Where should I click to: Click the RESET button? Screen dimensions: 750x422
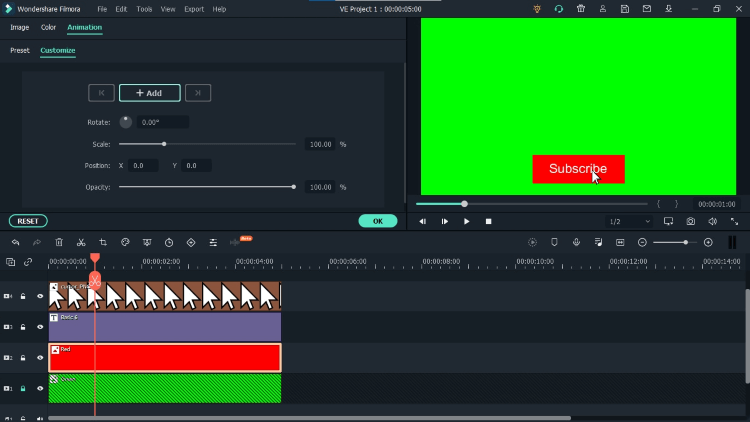click(28, 221)
